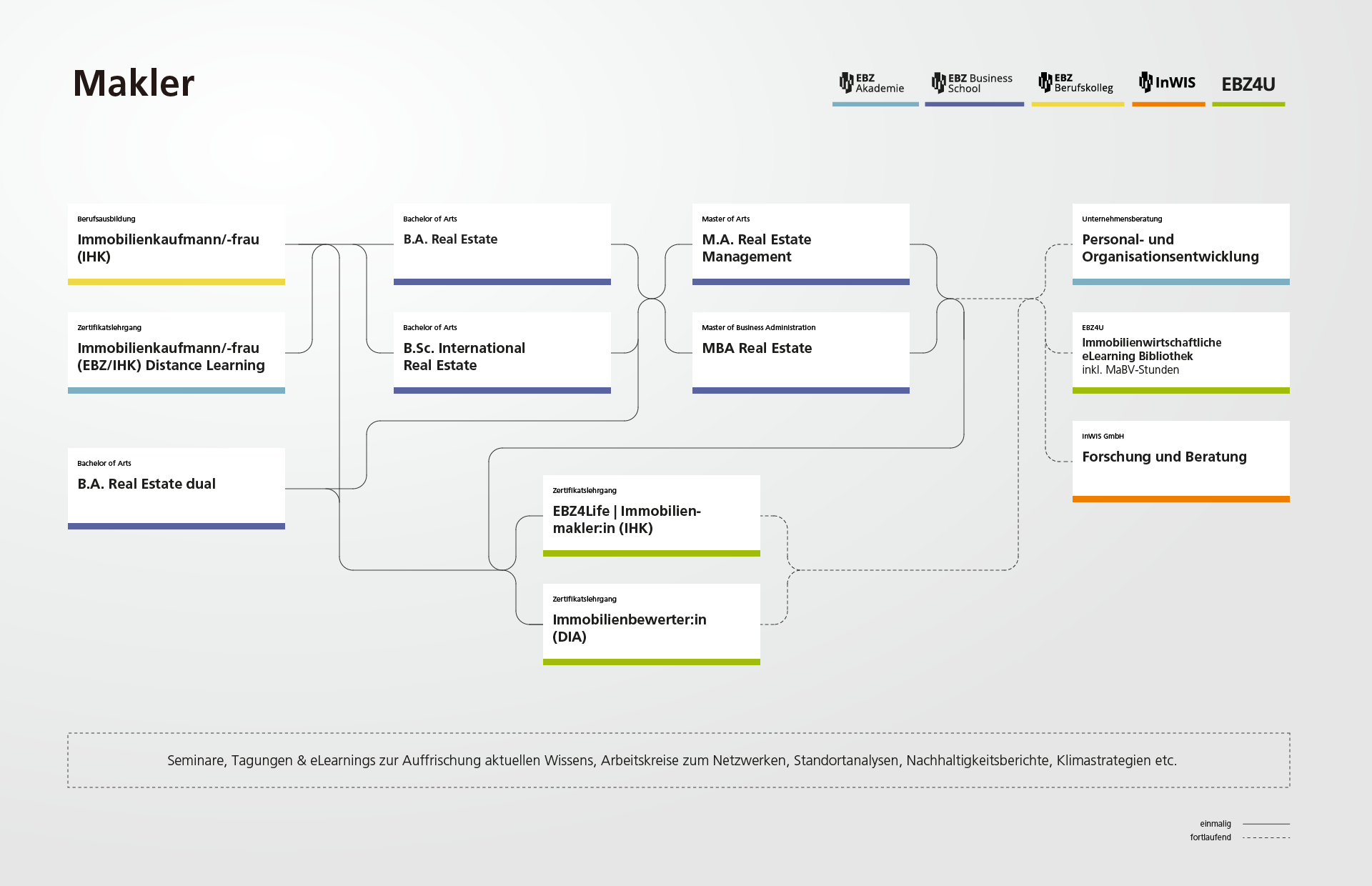The image size is (1372, 886).
Task: Click the inkl. MaBV-Stunden text
Action: pyautogui.click(x=1130, y=370)
